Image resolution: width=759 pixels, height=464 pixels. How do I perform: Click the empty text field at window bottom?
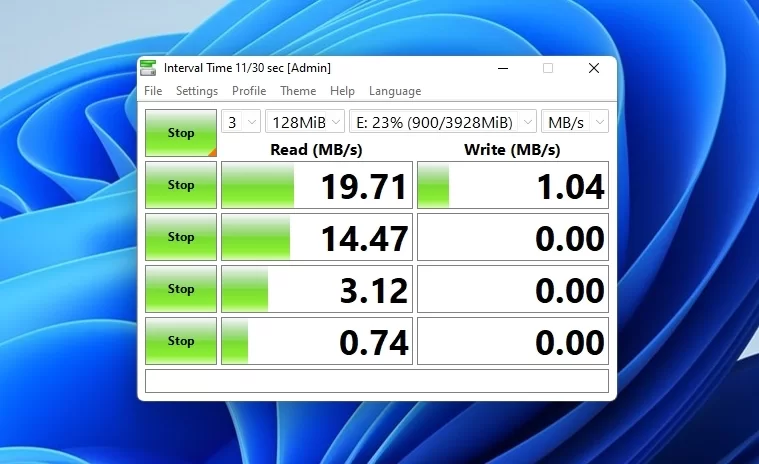(377, 381)
